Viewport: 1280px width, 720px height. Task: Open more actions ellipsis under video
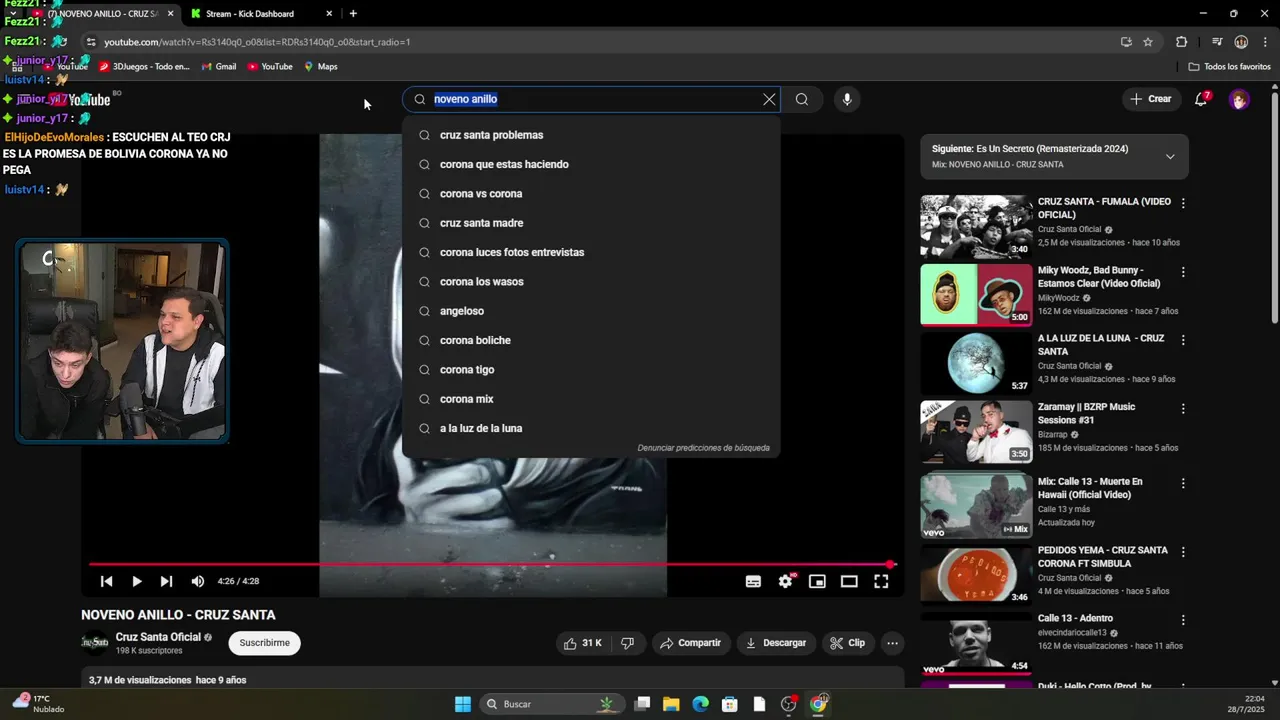892,643
